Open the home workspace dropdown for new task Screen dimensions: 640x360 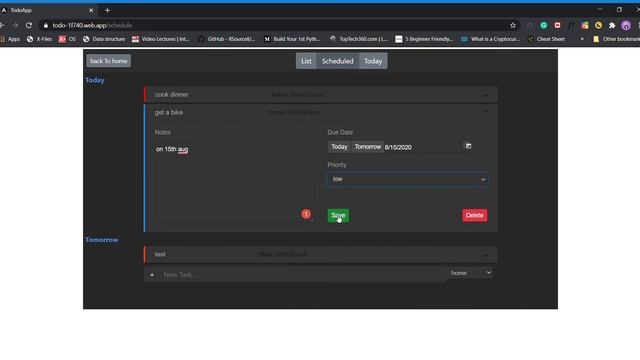[x=471, y=273]
